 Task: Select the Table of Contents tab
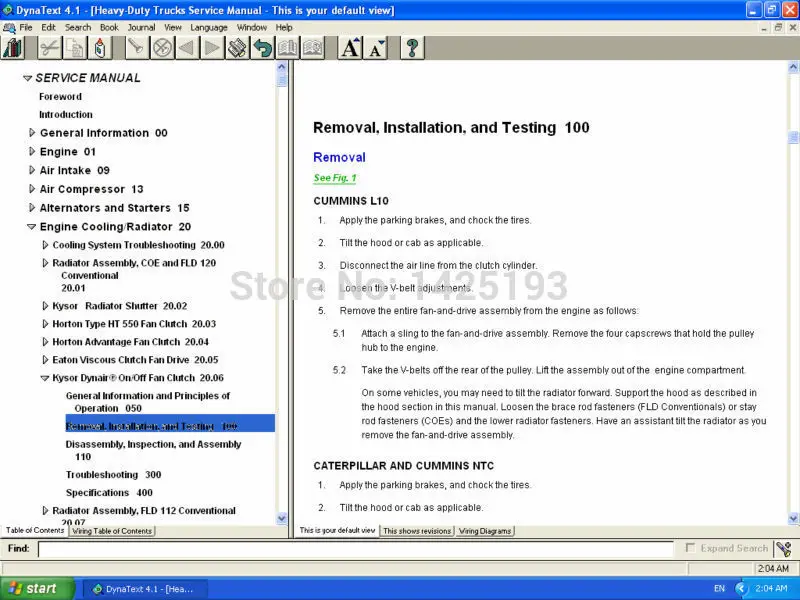click(35, 531)
